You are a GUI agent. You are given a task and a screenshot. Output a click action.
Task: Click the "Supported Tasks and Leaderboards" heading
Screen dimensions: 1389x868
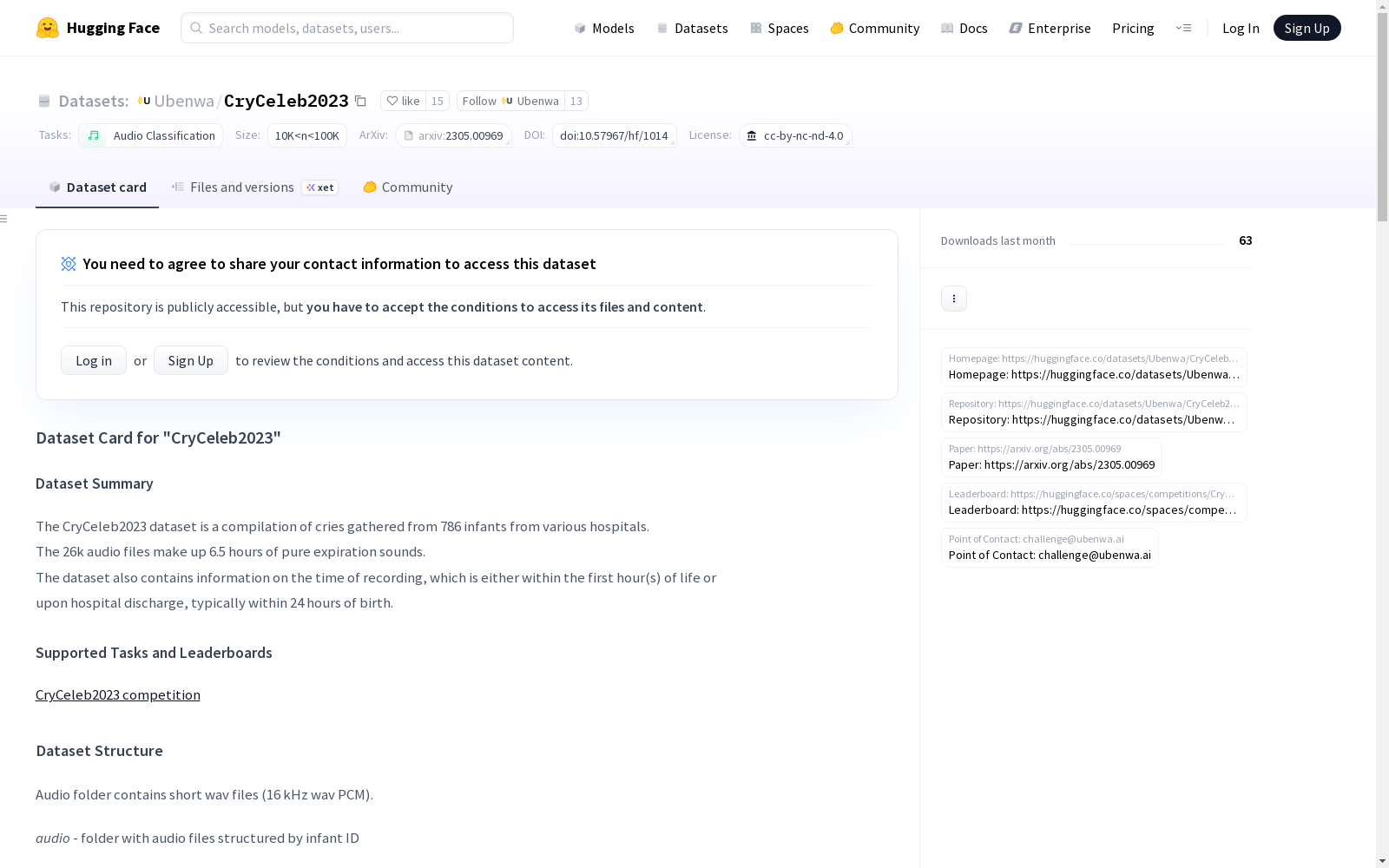click(154, 653)
